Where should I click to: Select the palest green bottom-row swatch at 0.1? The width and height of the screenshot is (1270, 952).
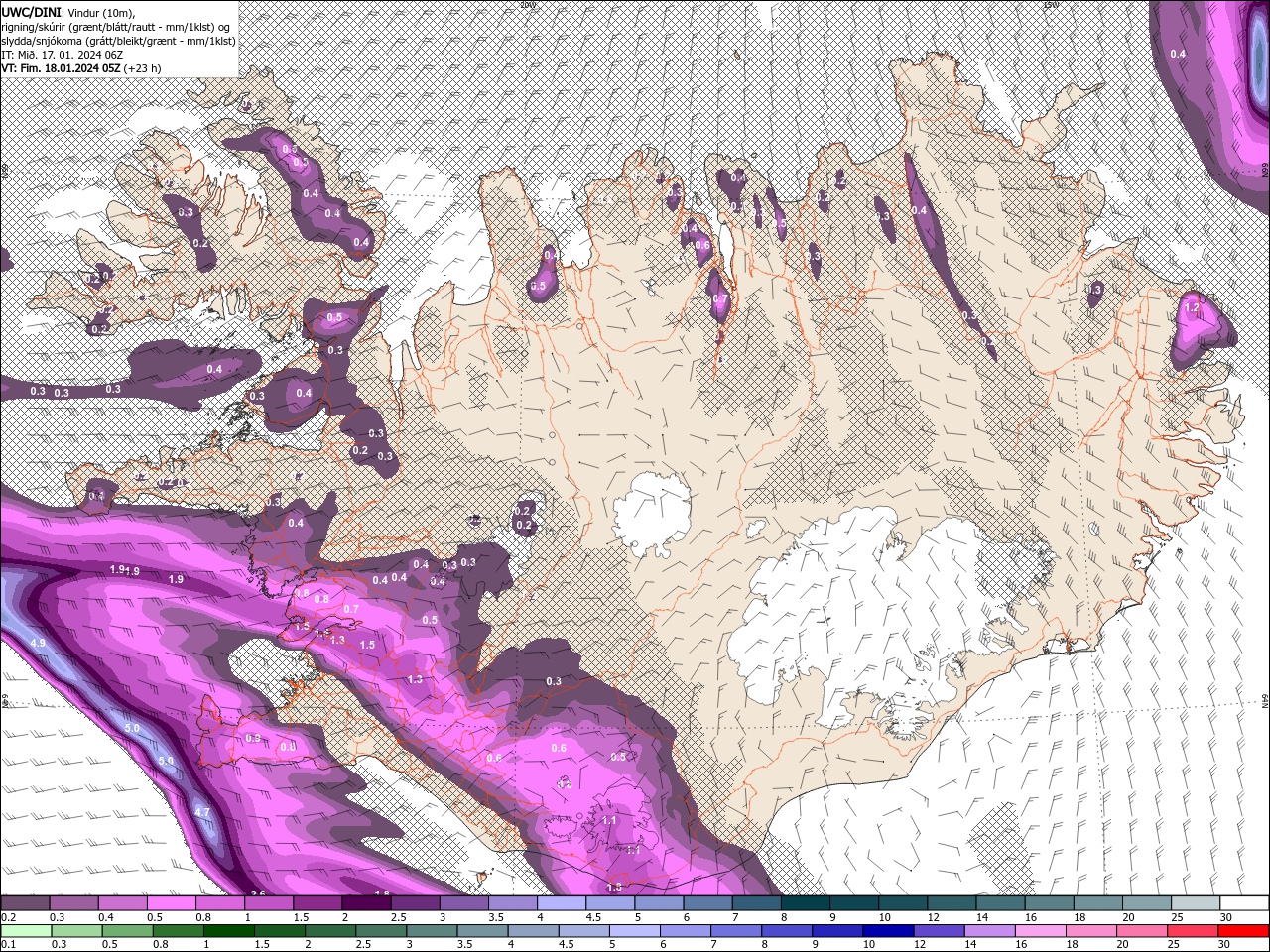click(26, 931)
